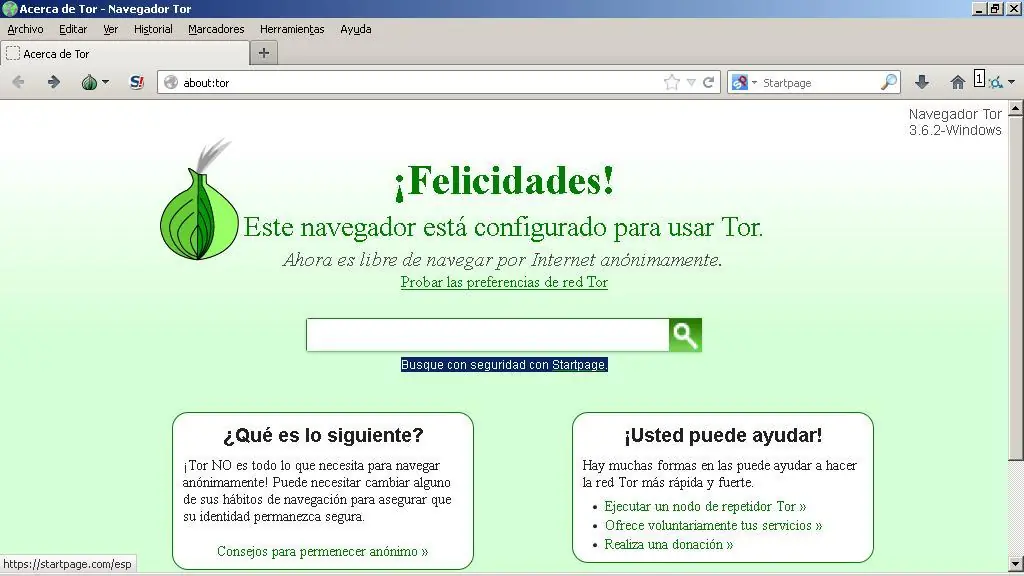Open Realiza una donación link
Viewport: 1024px width, 576px height.
coord(669,544)
